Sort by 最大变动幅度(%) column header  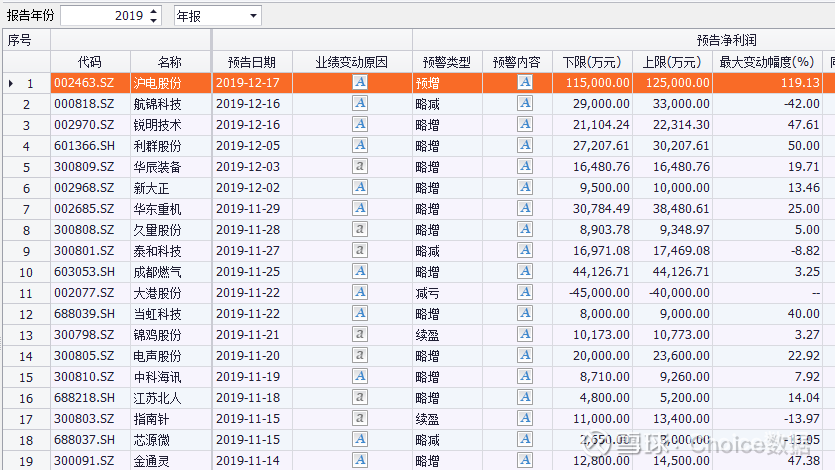click(767, 62)
